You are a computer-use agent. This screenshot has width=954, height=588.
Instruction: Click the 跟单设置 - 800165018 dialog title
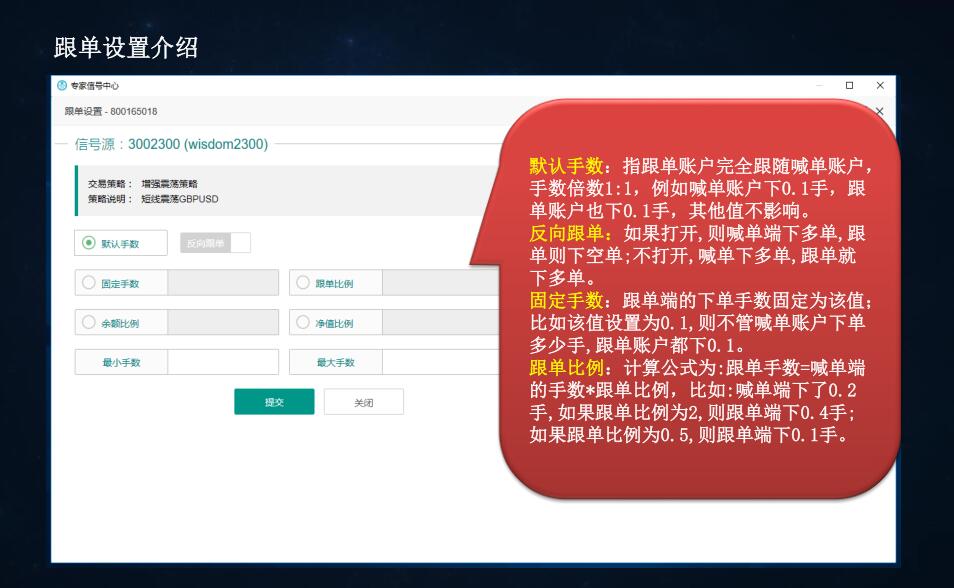(x=111, y=111)
